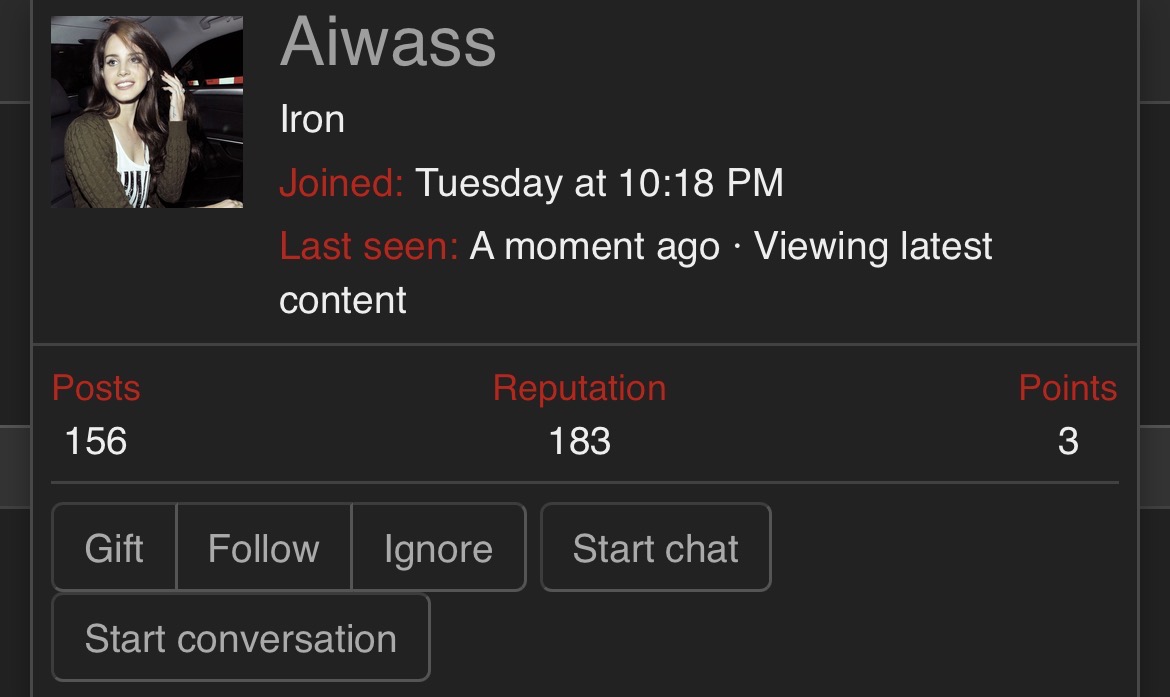Click the Reputation label
The height and width of the screenshot is (697, 1170).
tap(579, 388)
